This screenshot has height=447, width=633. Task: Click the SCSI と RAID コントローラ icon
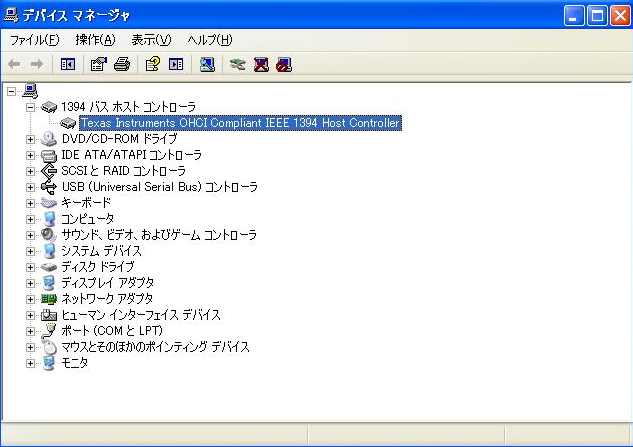pyautogui.click(x=49, y=171)
